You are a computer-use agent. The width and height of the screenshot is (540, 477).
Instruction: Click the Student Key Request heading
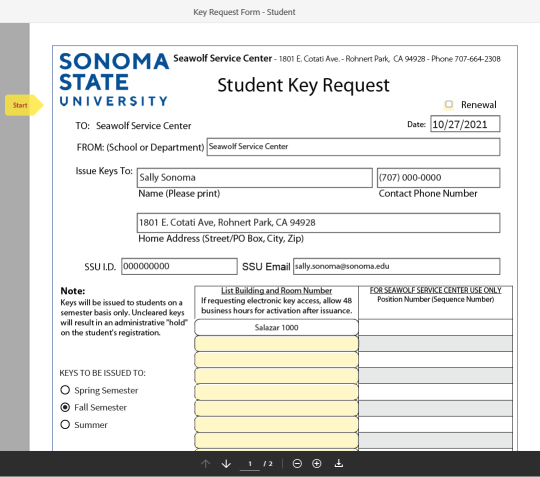[x=303, y=85]
